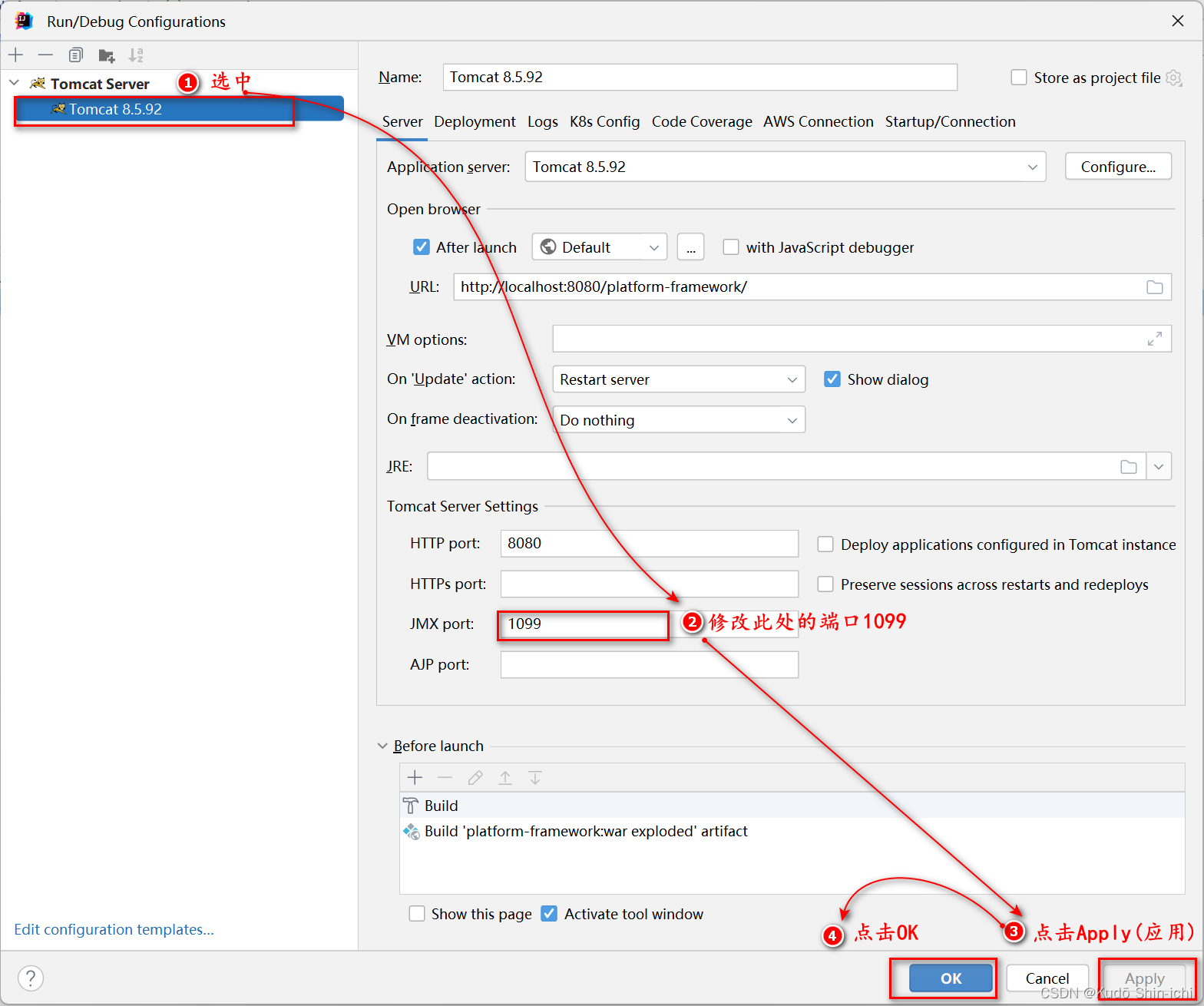This screenshot has width=1204, height=1006.
Task: Open the JRE dropdown arrow
Action: click(1159, 467)
